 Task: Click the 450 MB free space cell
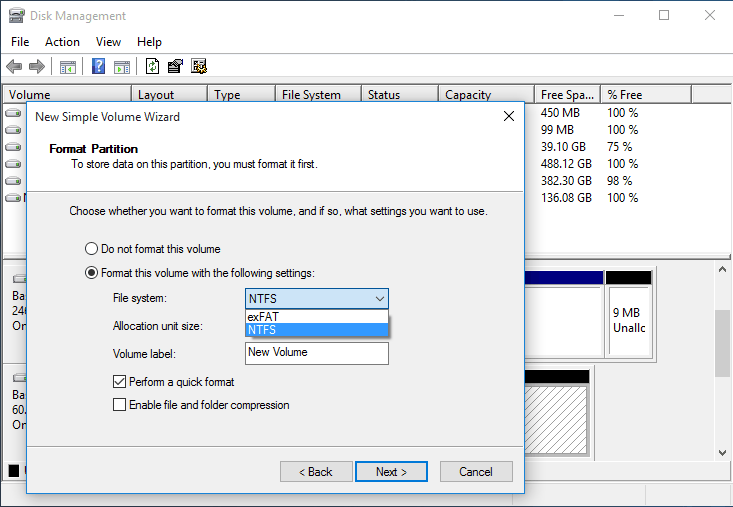pos(560,113)
